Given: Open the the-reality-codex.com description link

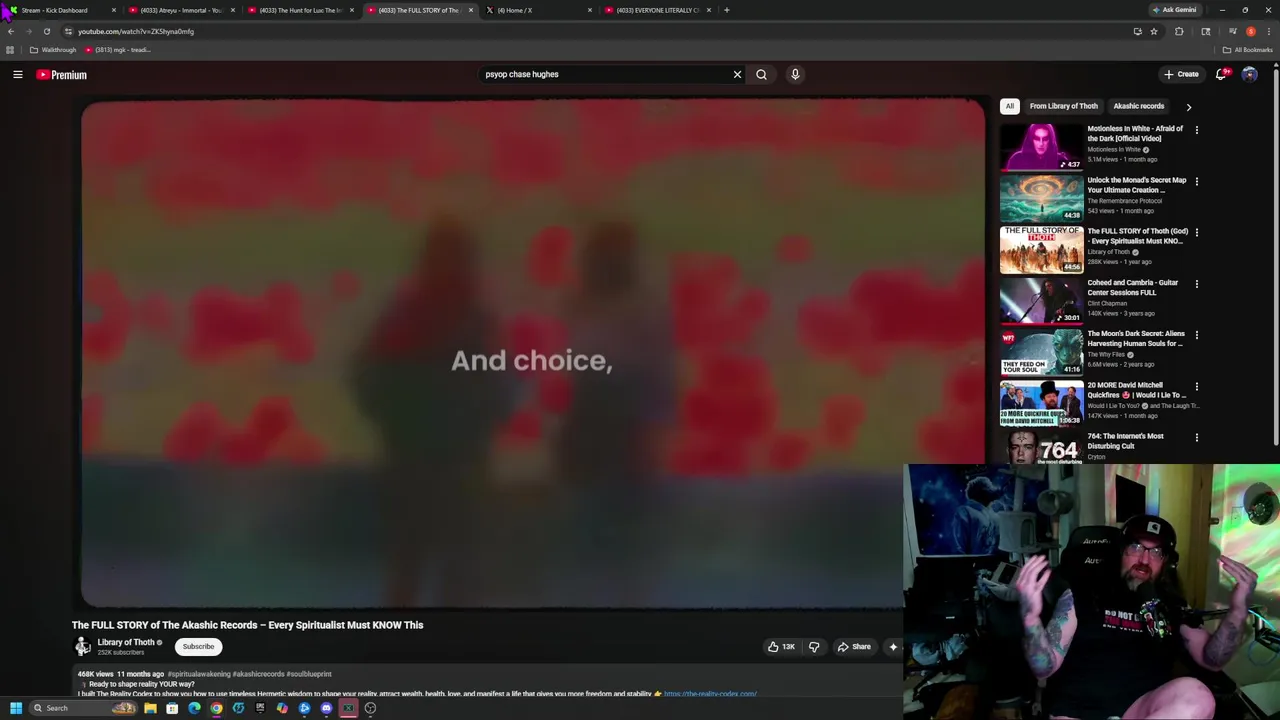Looking at the screenshot, I should pos(710,694).
